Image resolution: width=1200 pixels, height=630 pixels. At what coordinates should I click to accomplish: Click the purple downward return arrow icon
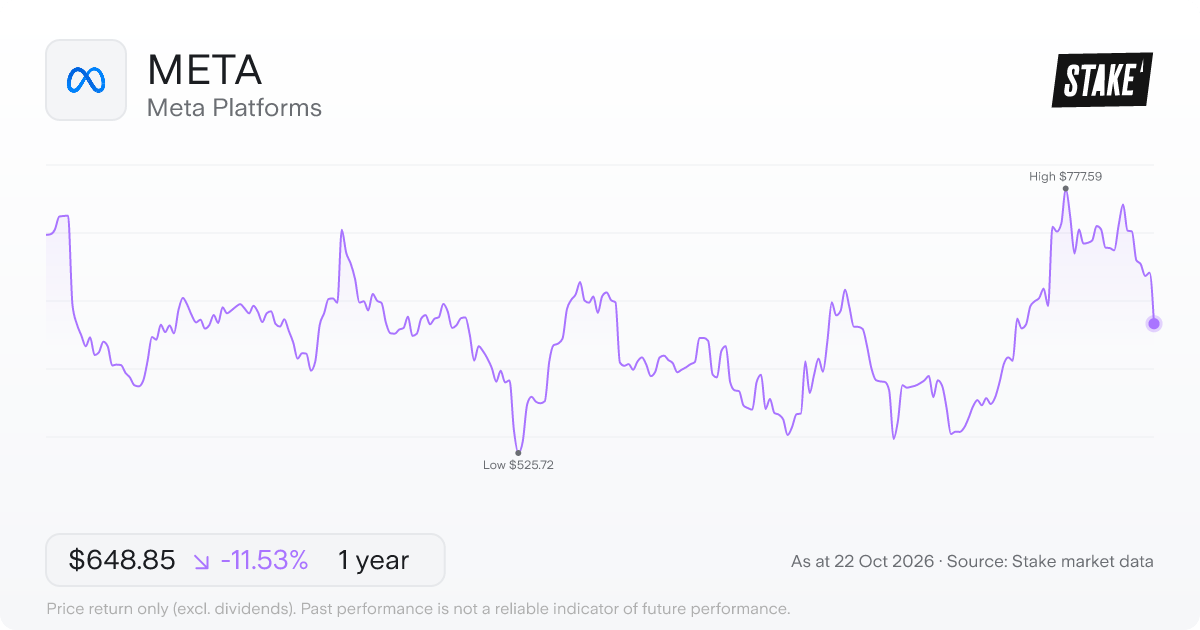(x=201, y=562)
